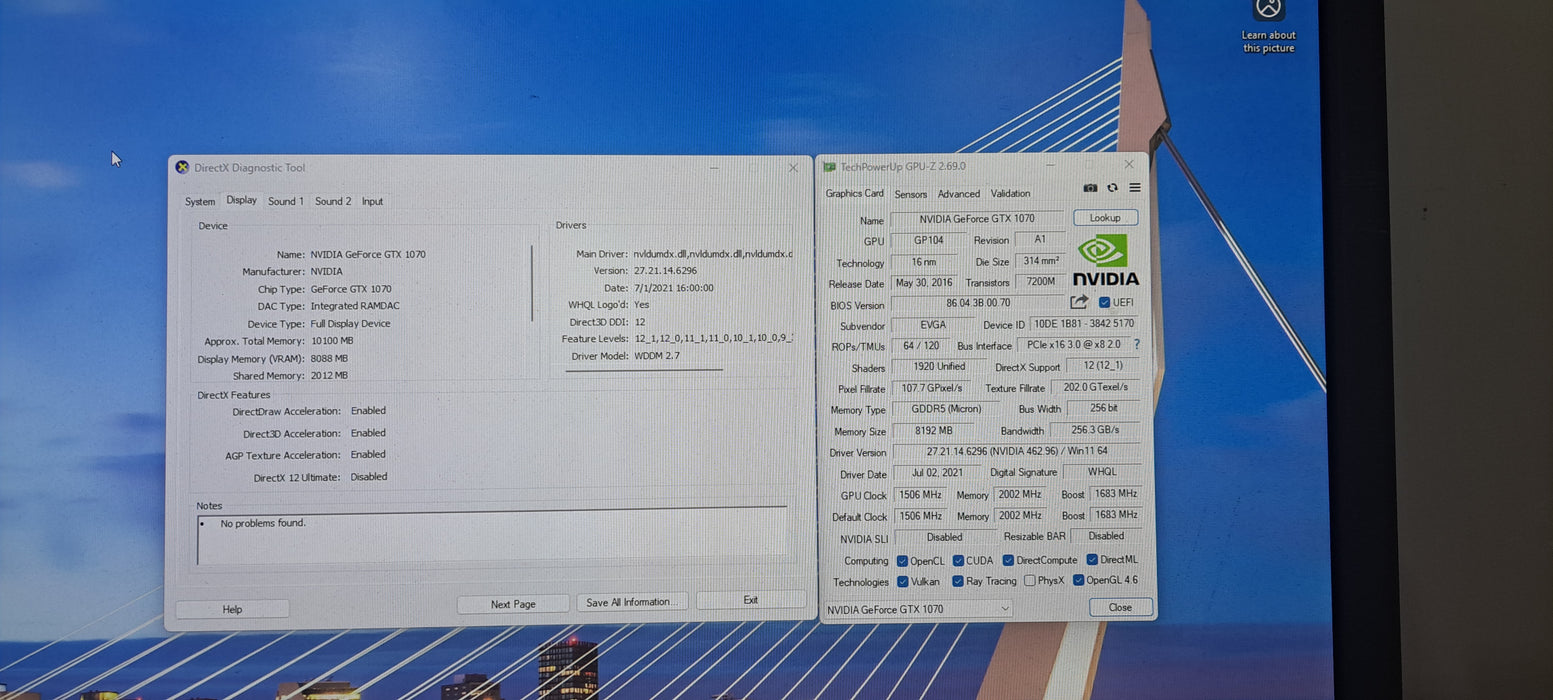Click the DirectX 12 Ultimate Disabled value

coord(369,477)
